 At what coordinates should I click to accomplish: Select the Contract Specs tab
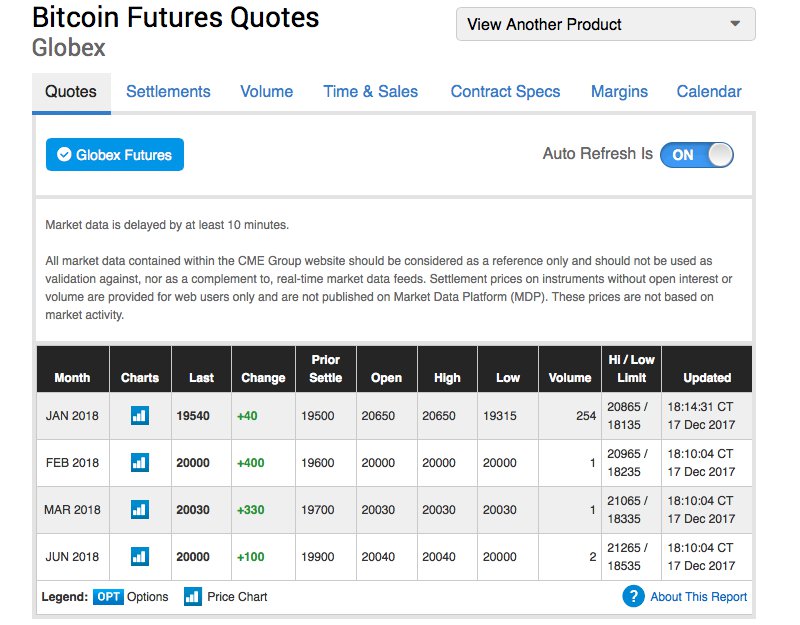pyautogui.click(x=505, y=92)
